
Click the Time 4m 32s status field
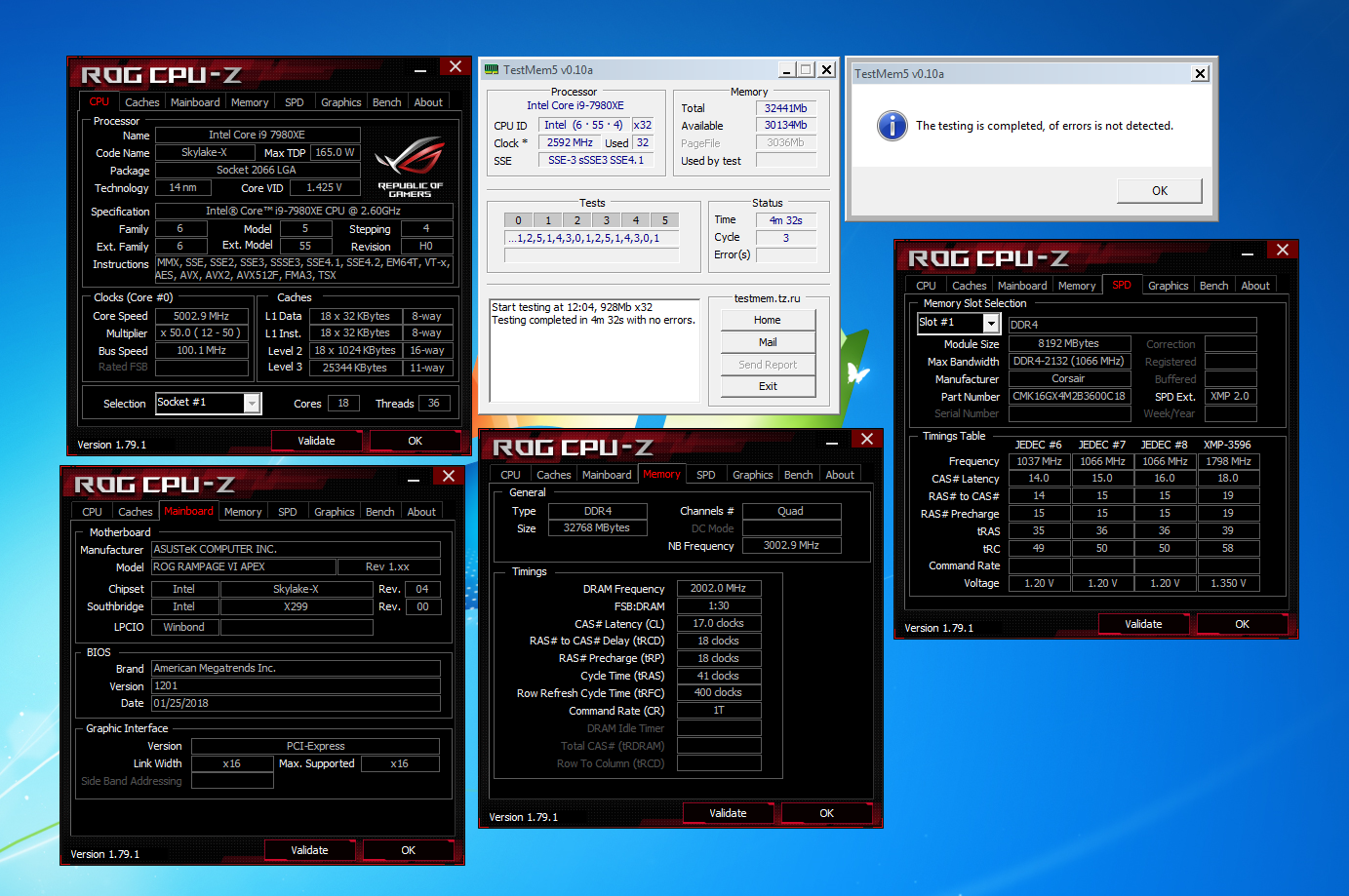[x=785, y=220]
